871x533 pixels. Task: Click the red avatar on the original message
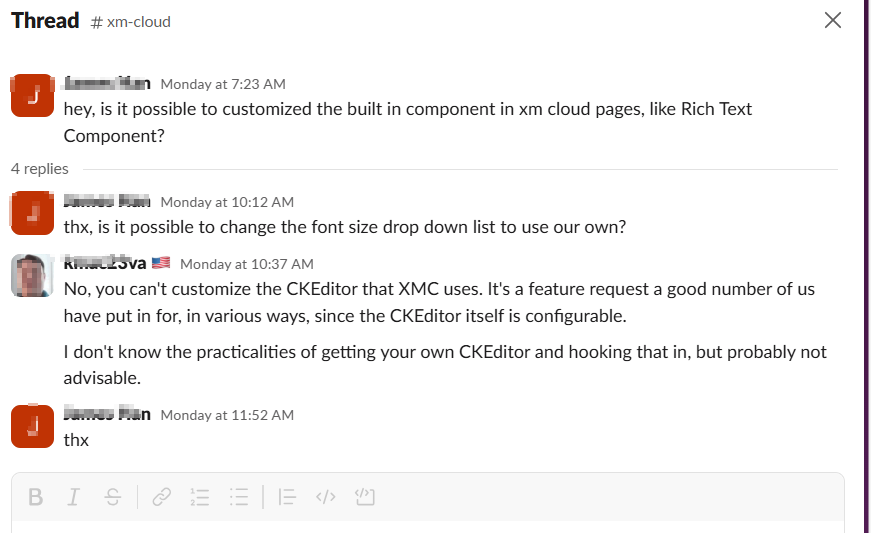click(x=32, y=95)
